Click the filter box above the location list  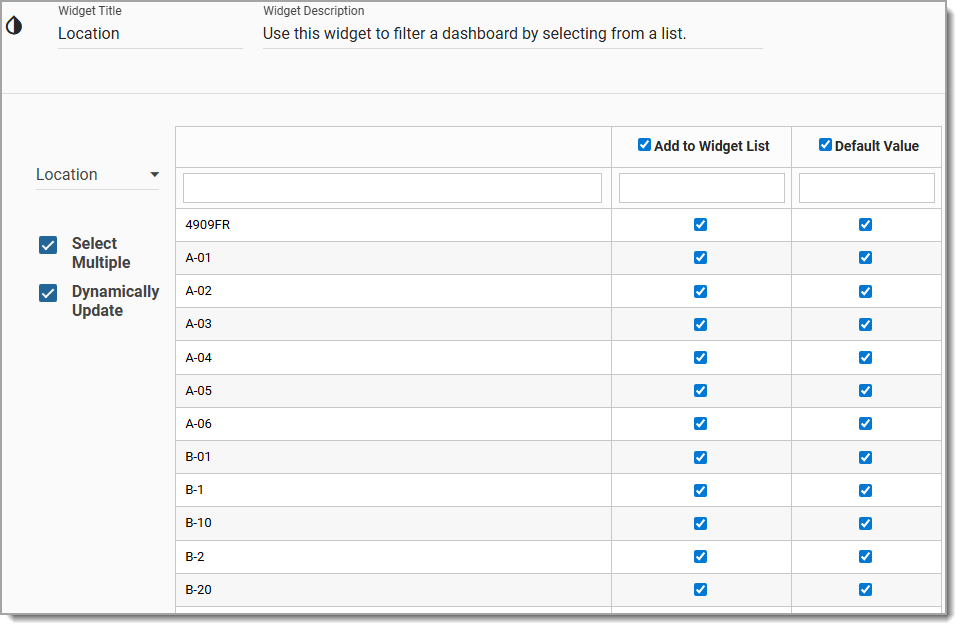point(392,187)
